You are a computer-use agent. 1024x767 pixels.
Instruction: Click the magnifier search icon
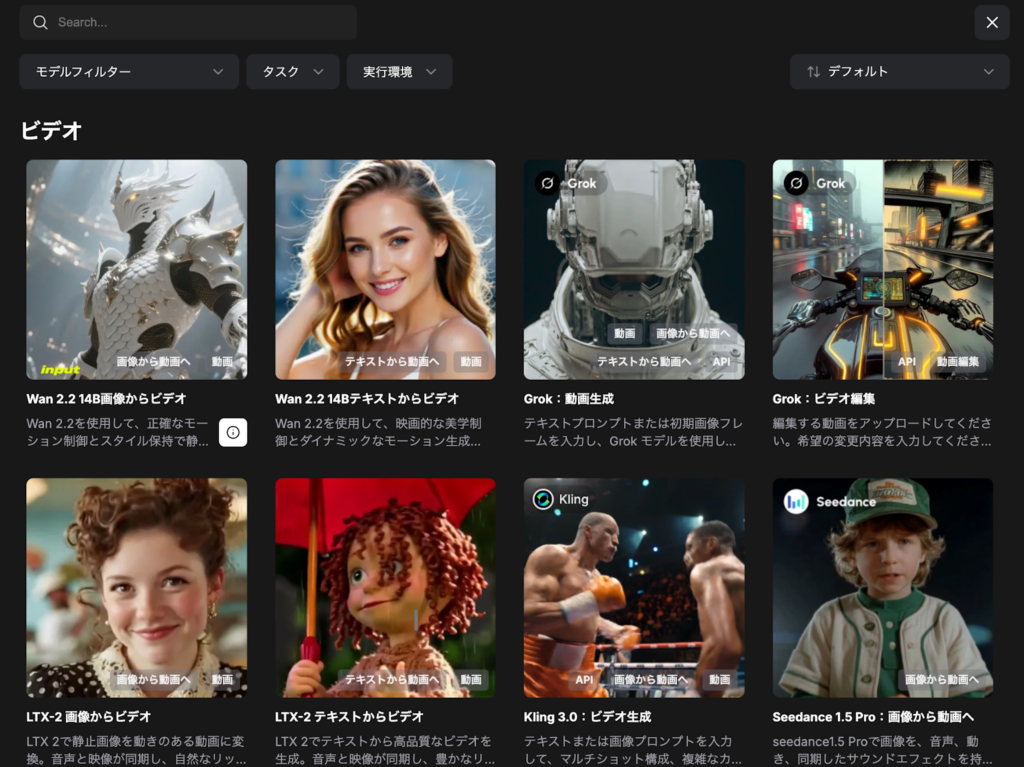(x=40, y=22)
